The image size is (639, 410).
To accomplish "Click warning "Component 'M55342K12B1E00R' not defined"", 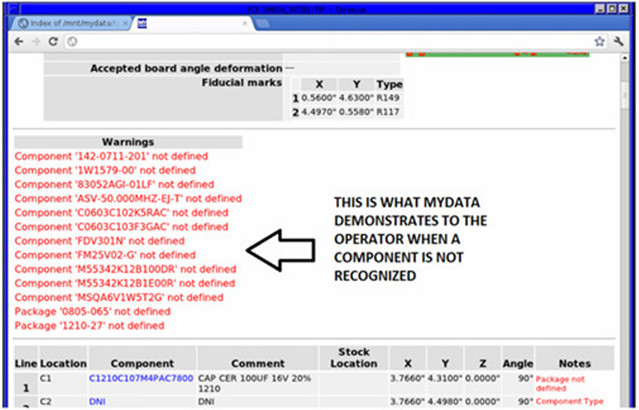I will click(x=125, y=283).
